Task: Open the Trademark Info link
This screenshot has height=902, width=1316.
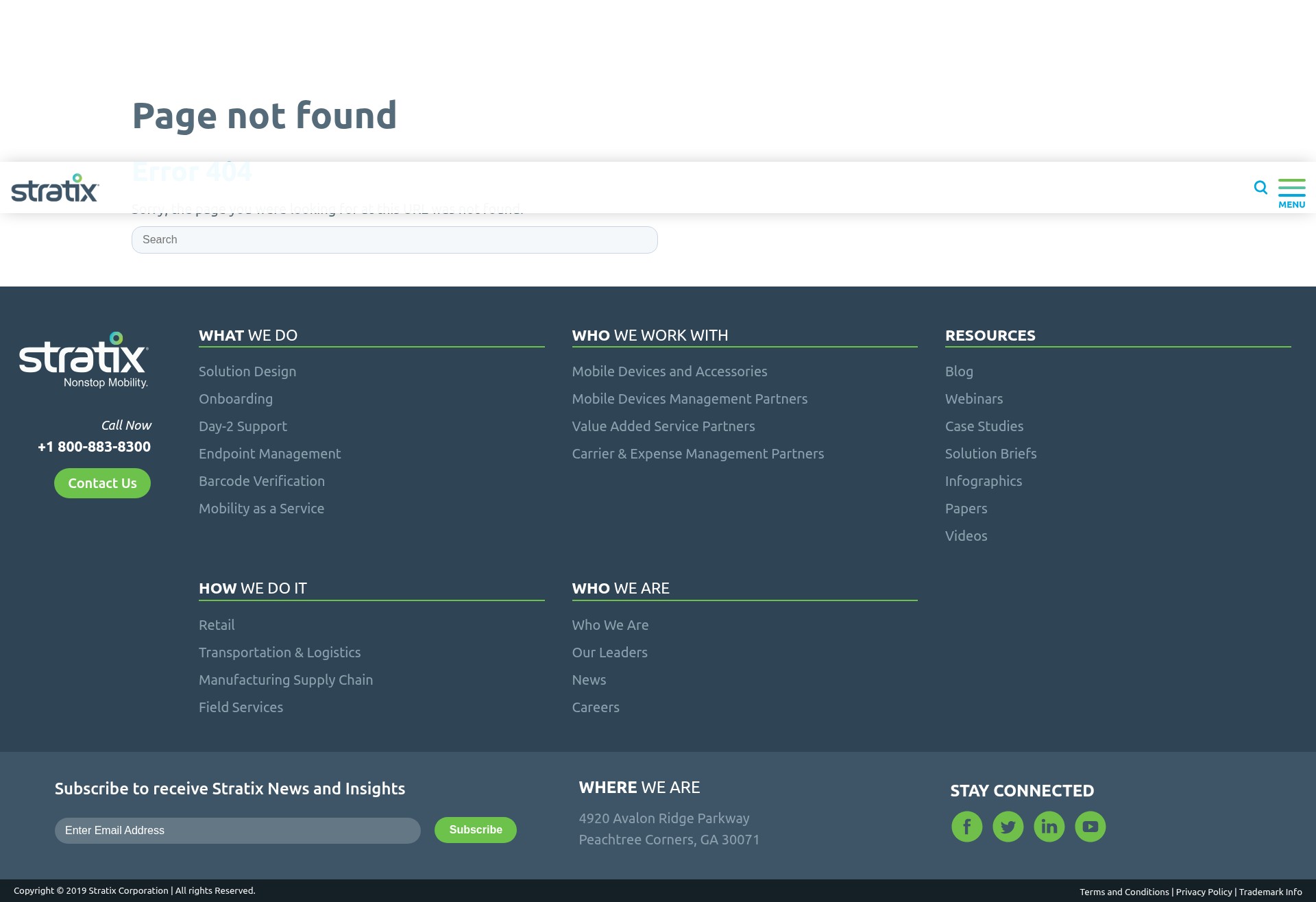Action: point(1270,892)
